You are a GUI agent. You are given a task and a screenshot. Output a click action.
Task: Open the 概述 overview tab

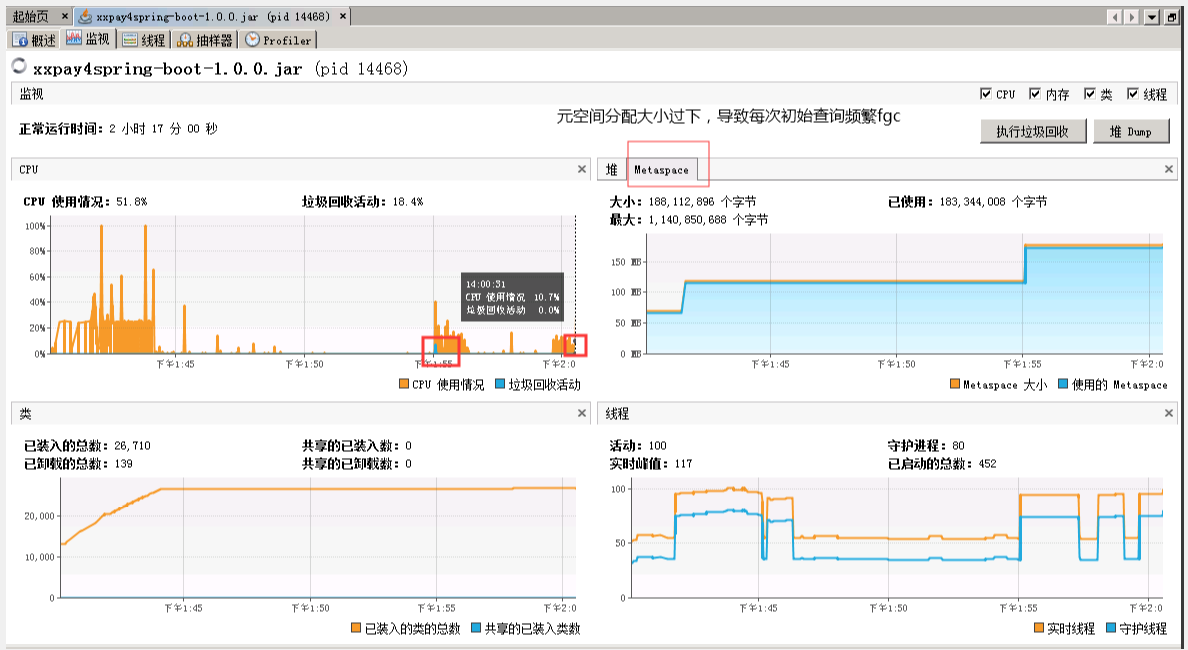(34, 40)
